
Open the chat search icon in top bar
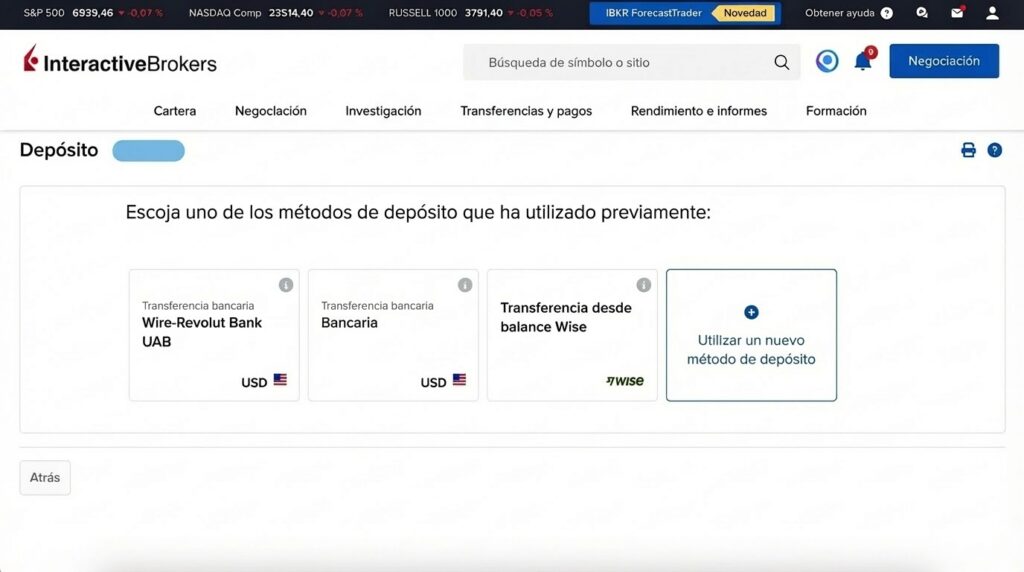(x=921, y=13)
